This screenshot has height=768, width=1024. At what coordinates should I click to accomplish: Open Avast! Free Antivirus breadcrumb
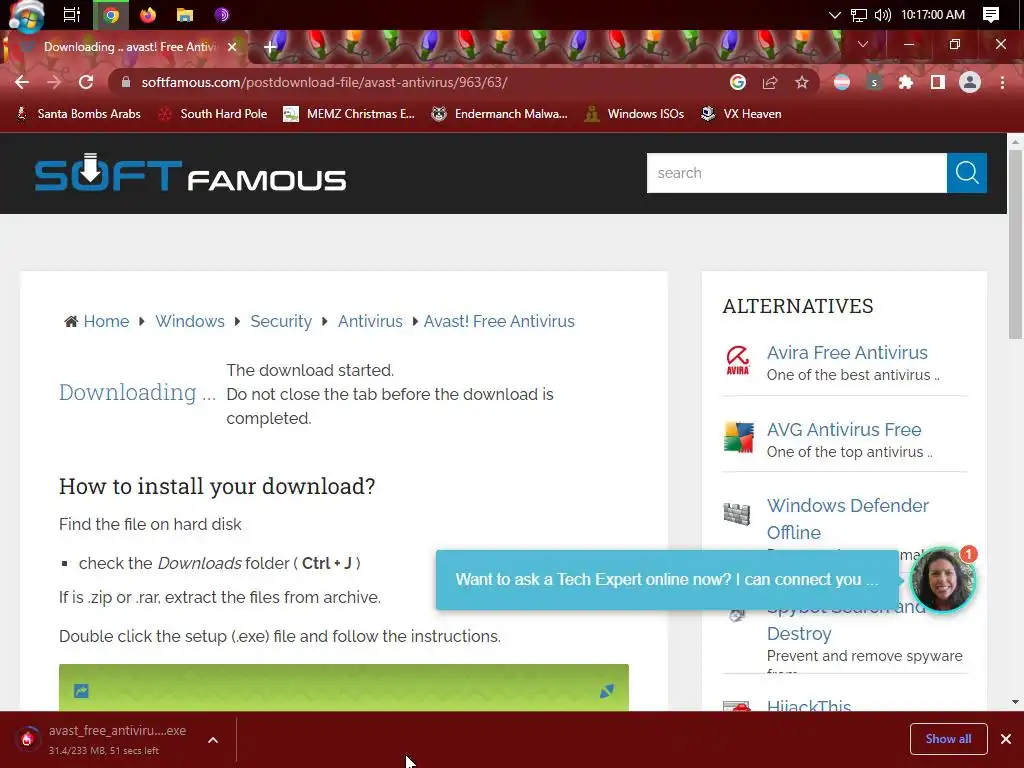point(499,321)
